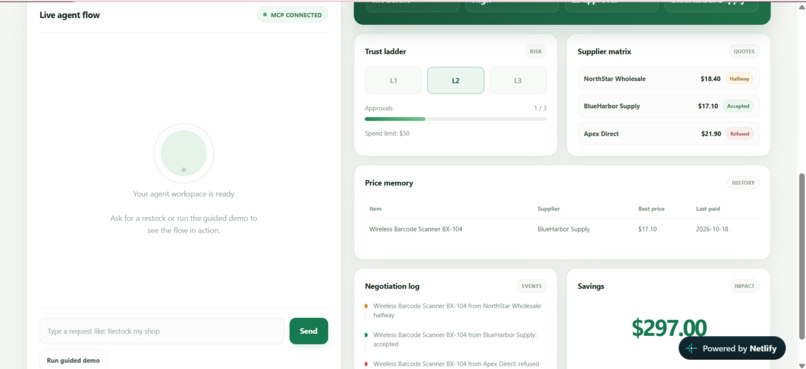Click the Approvals progress bar
The height and width of the screenshot is (369, 806).
click(x=455, y=119)
